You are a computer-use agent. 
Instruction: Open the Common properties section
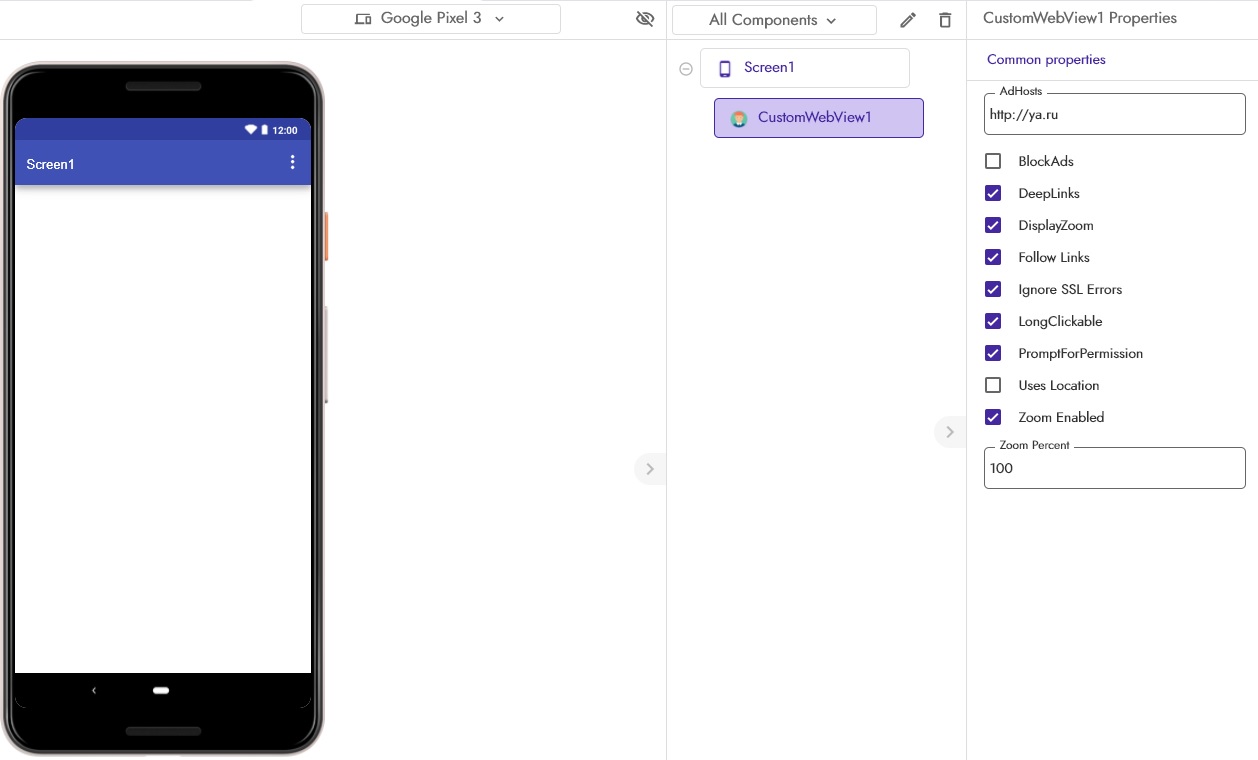1046,59
